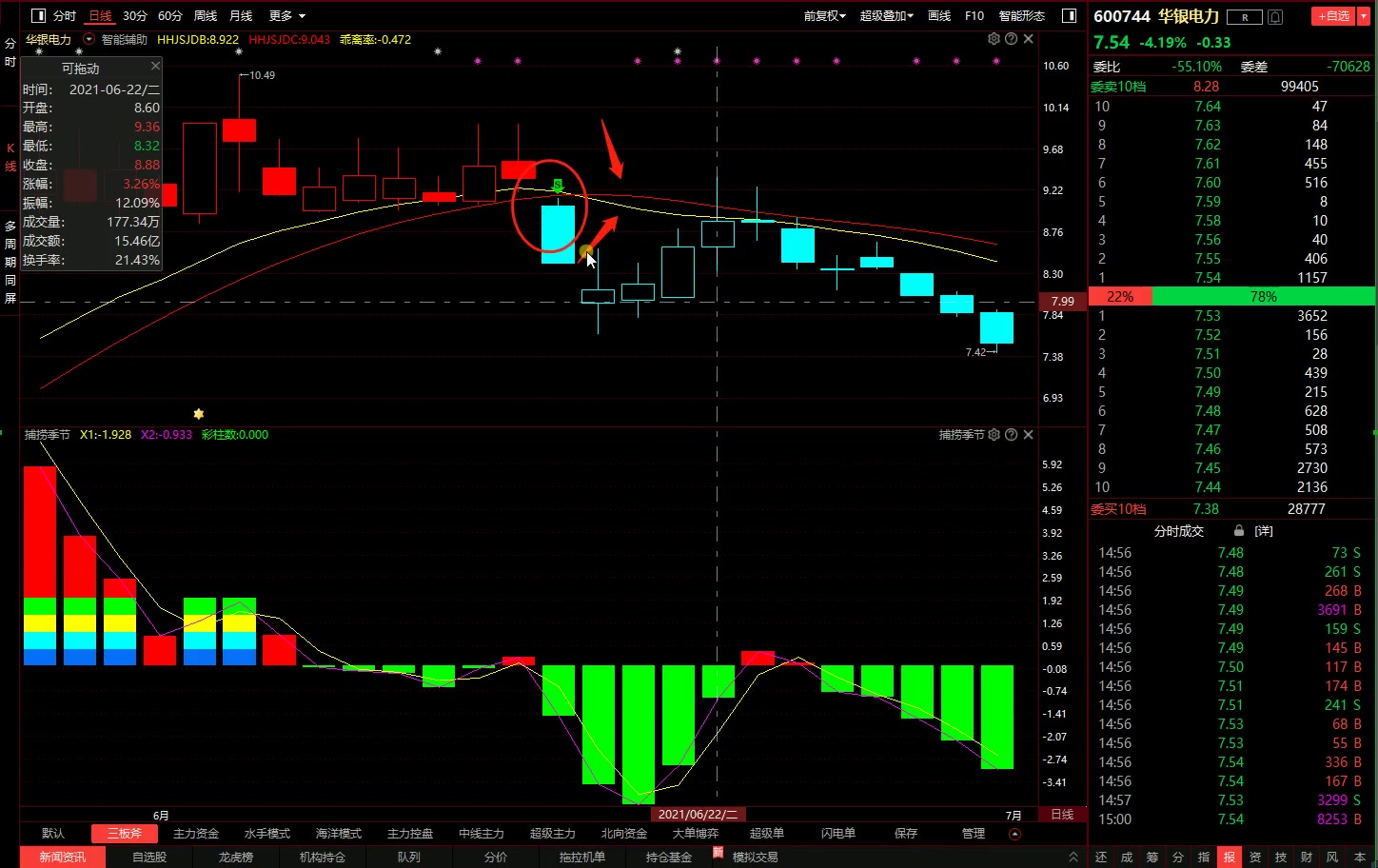Click buy level 1 price 7.53

(1208, 316)
